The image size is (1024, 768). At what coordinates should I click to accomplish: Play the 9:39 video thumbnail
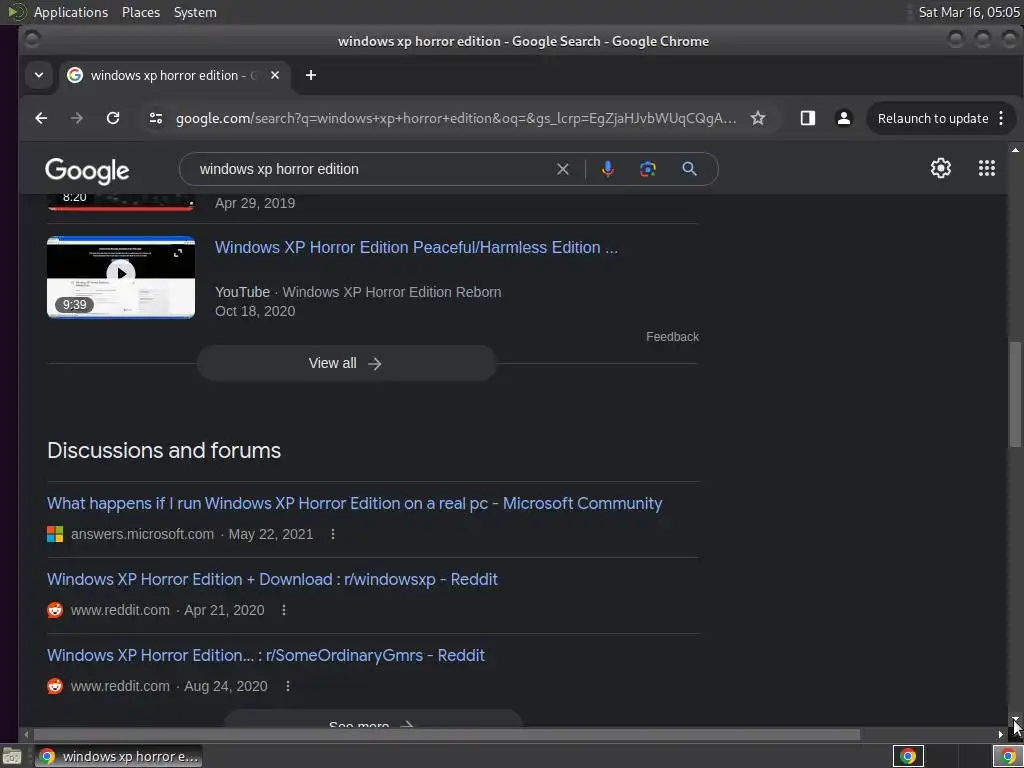[121, 277]
